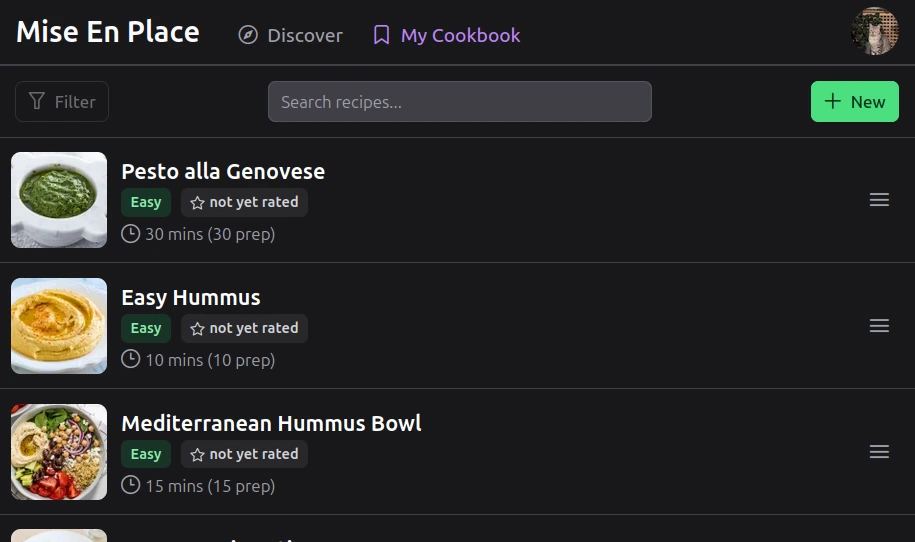The width and height of the screenshot is (915, 542).
Task: Open the hamburger menu for Pesto alla Genovese
Action: (x=879, y=200)
